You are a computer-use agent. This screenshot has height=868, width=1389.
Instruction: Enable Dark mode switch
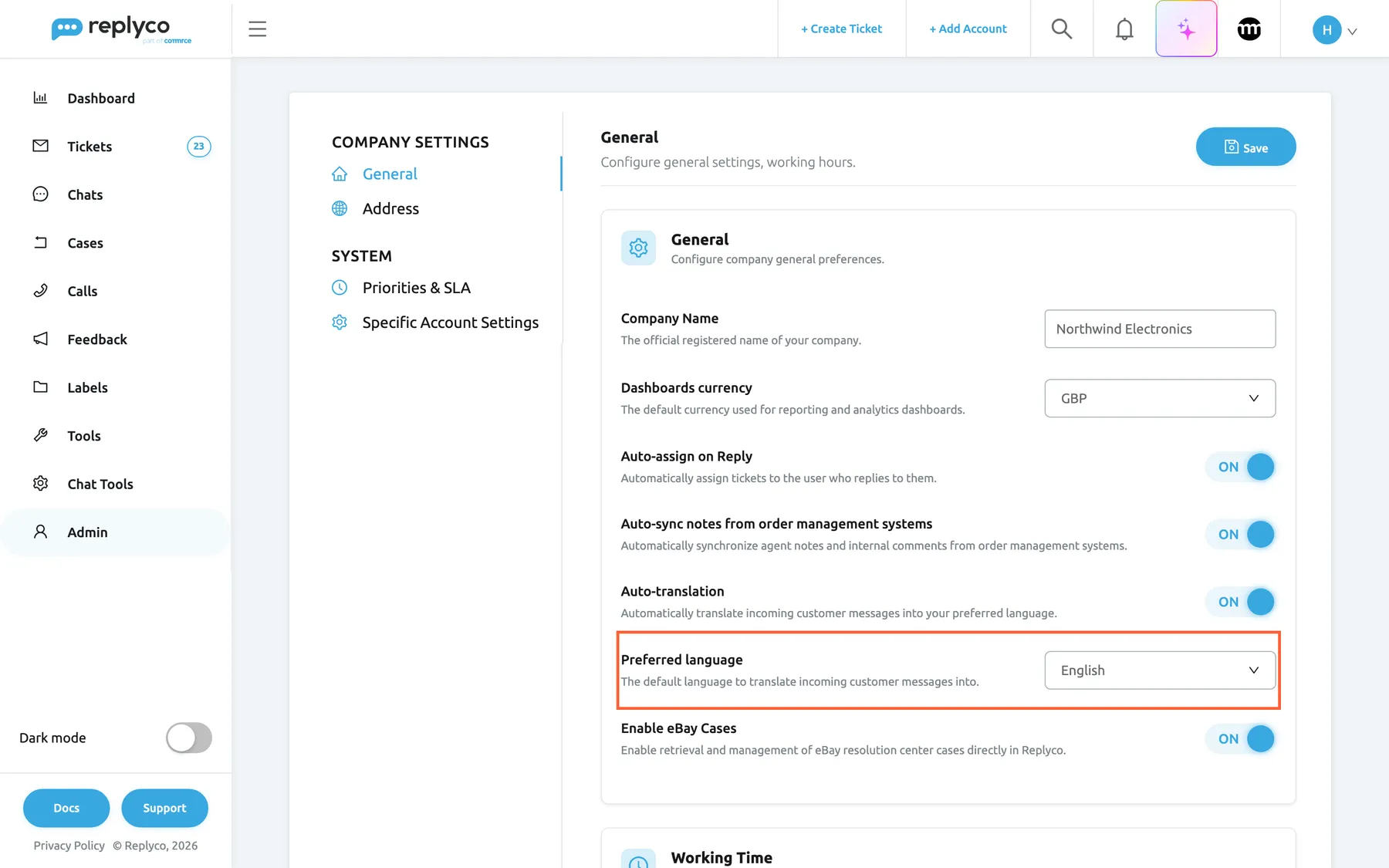(189, 738)
